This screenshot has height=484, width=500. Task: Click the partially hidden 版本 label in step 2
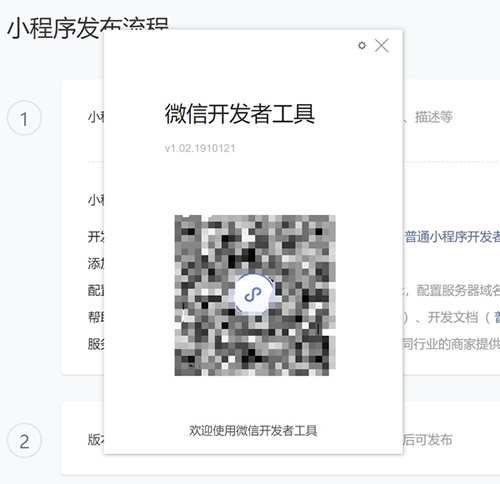coord(96,440)
